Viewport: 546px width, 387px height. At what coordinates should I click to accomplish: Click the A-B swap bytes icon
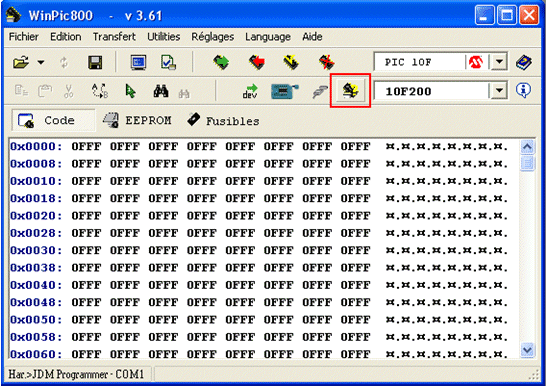(100, 91)
